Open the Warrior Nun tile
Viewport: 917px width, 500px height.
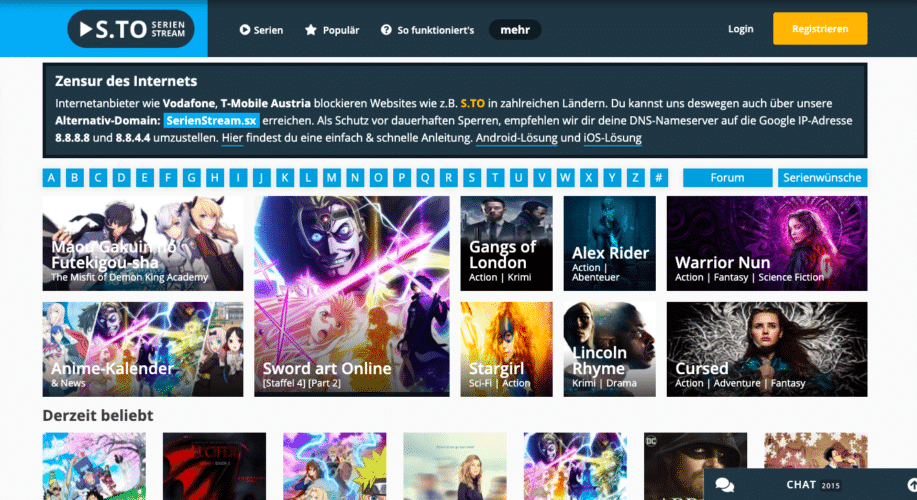pos(767,243)
